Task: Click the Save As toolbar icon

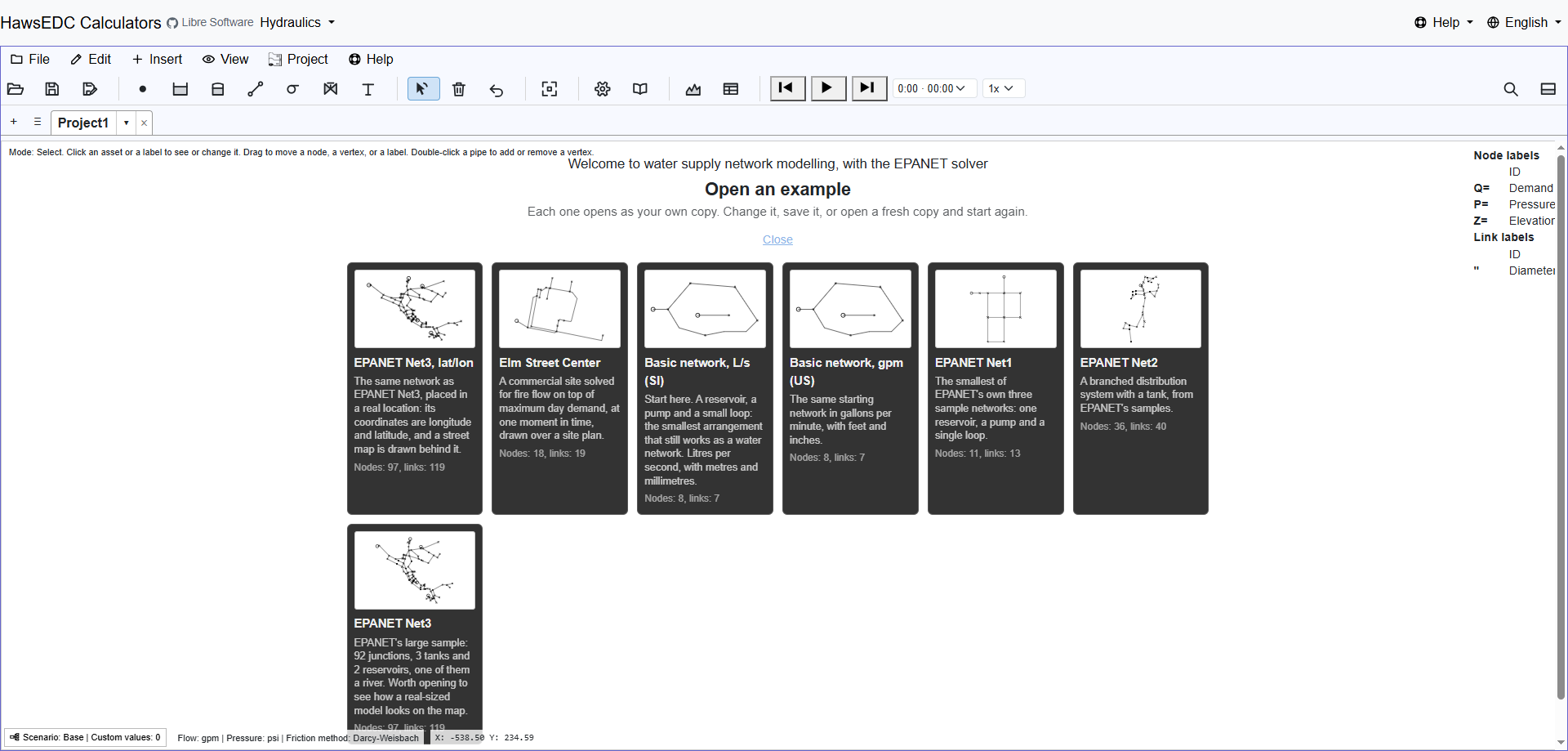Action: coord(90,89)
